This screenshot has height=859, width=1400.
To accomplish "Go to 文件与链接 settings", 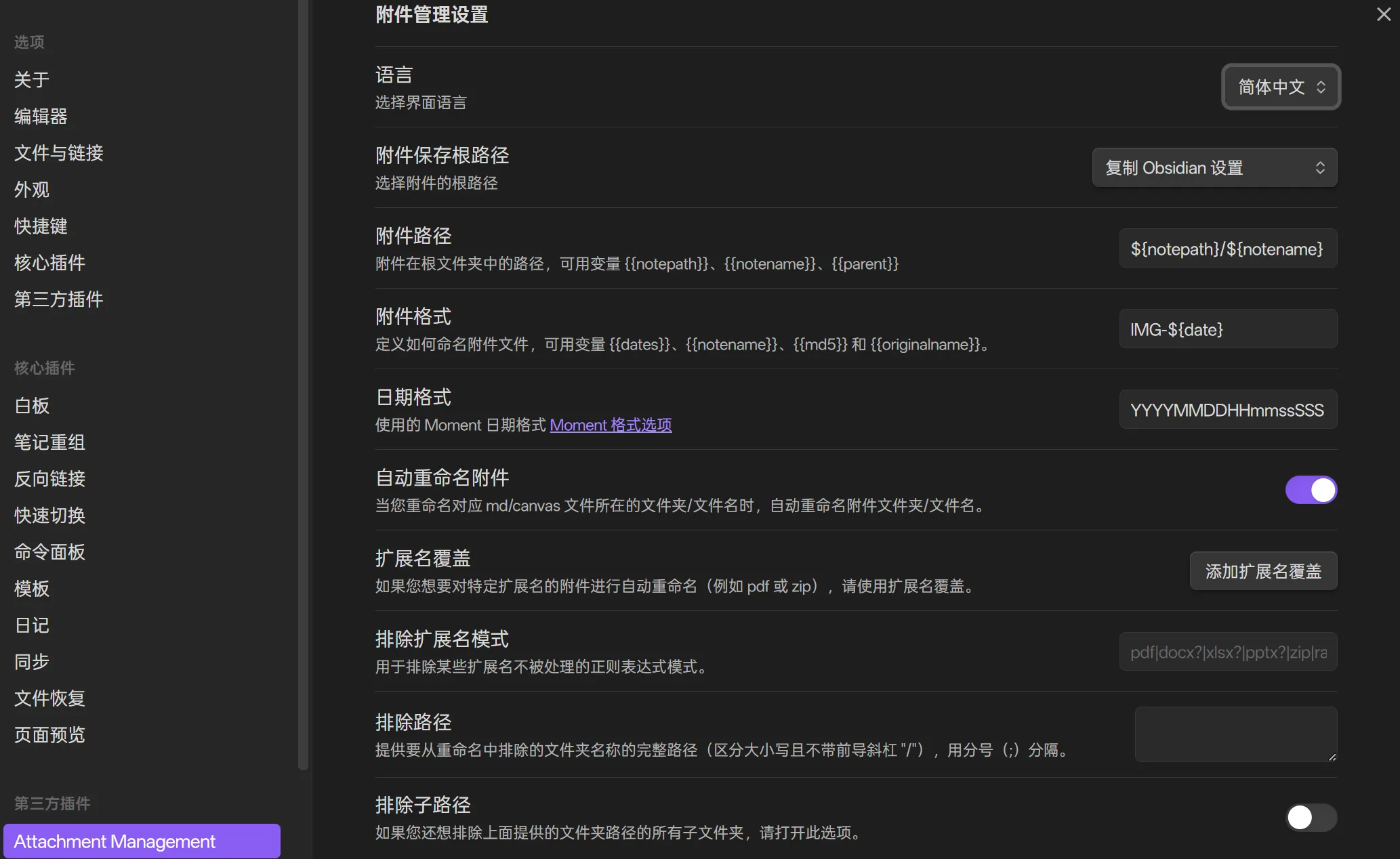I will [x=58, y=153].
